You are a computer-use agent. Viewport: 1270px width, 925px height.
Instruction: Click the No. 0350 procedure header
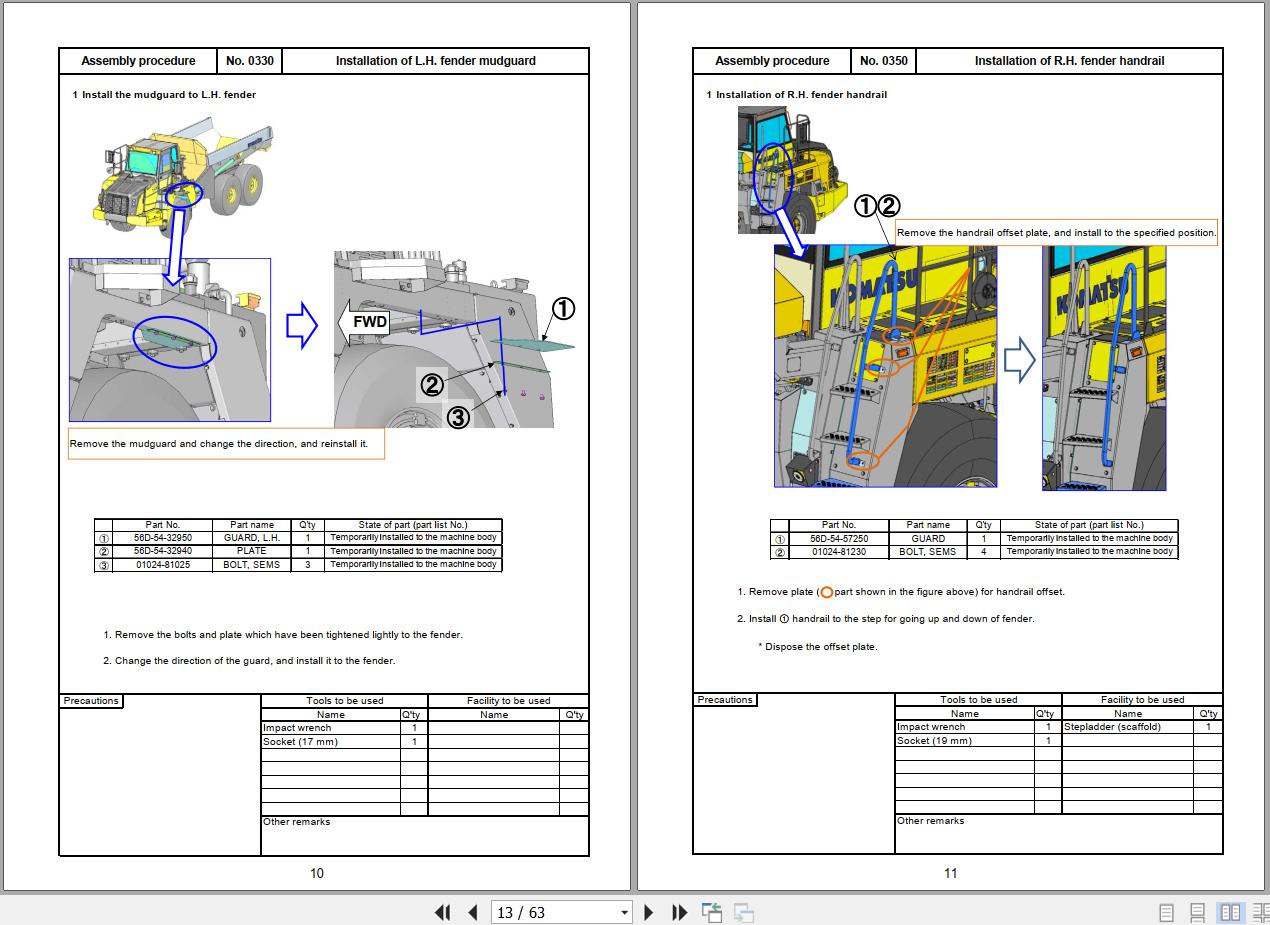[x=883, y=61]
